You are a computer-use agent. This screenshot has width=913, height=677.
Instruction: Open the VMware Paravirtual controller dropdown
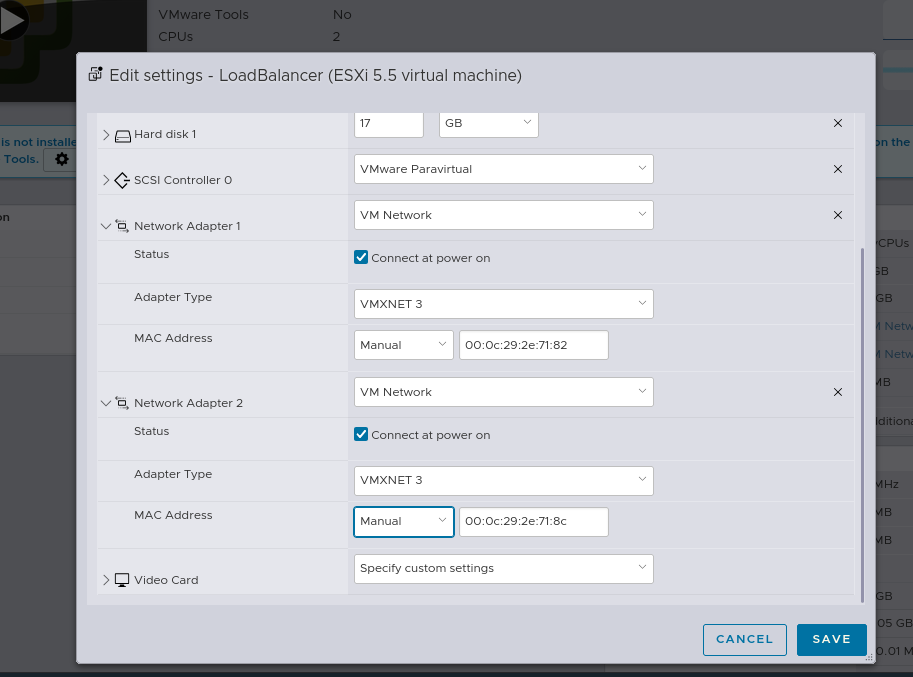[503, 169]
